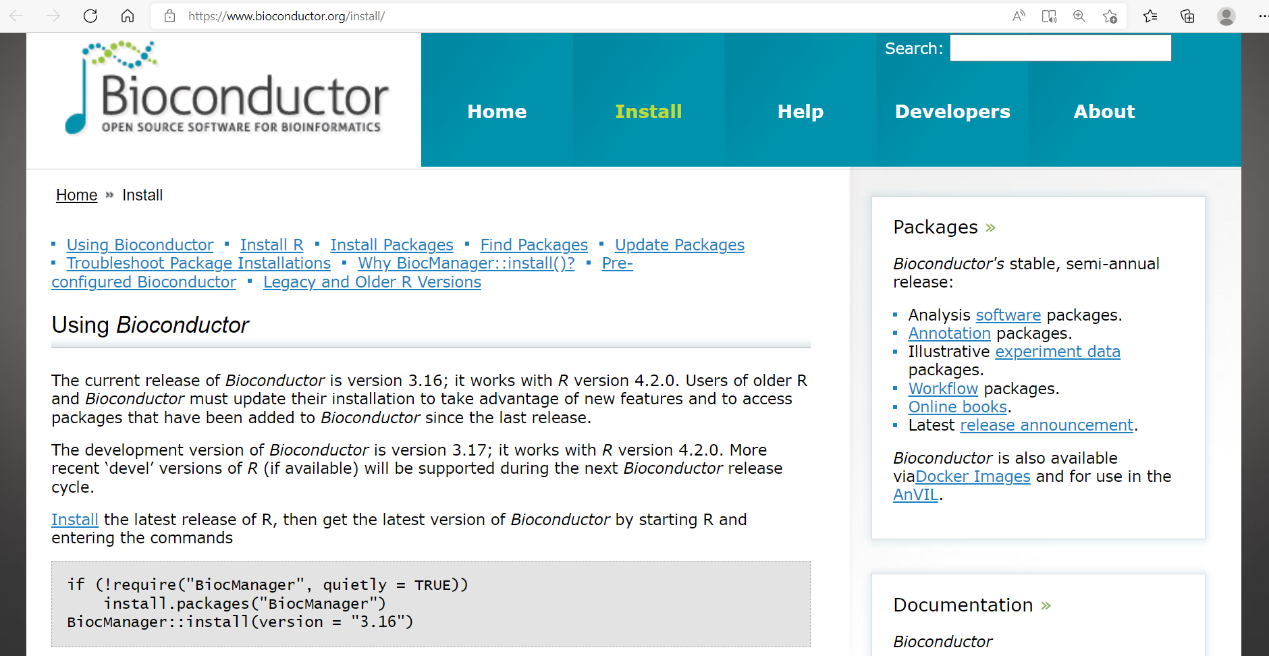The height and width of the screenshot is (656, 1269).
Task: Focus the Search input field
Action: tap(1060, 48)
